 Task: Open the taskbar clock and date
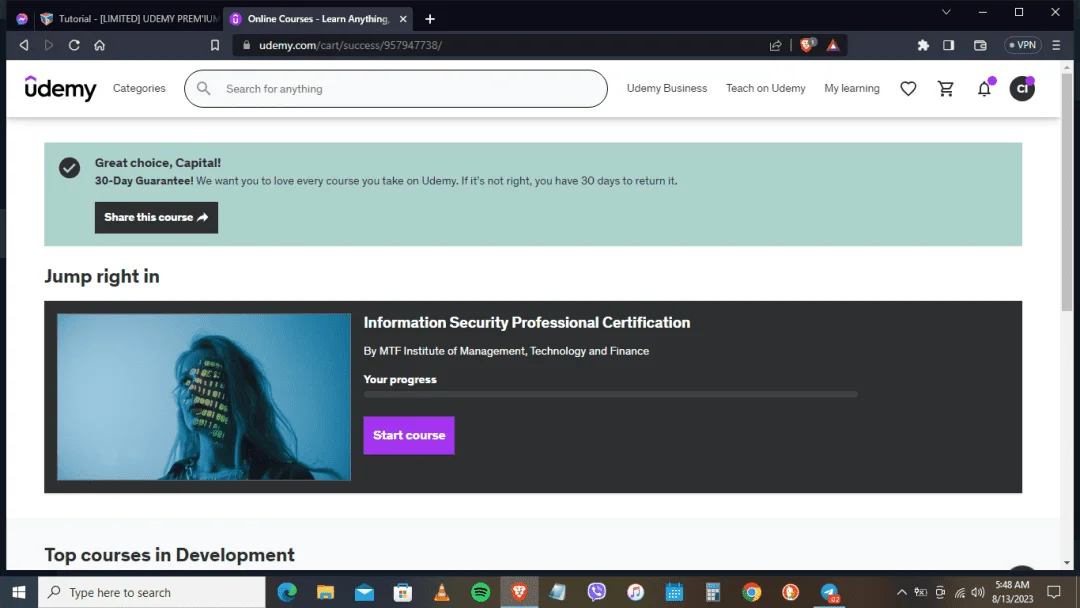point(1012,592)
